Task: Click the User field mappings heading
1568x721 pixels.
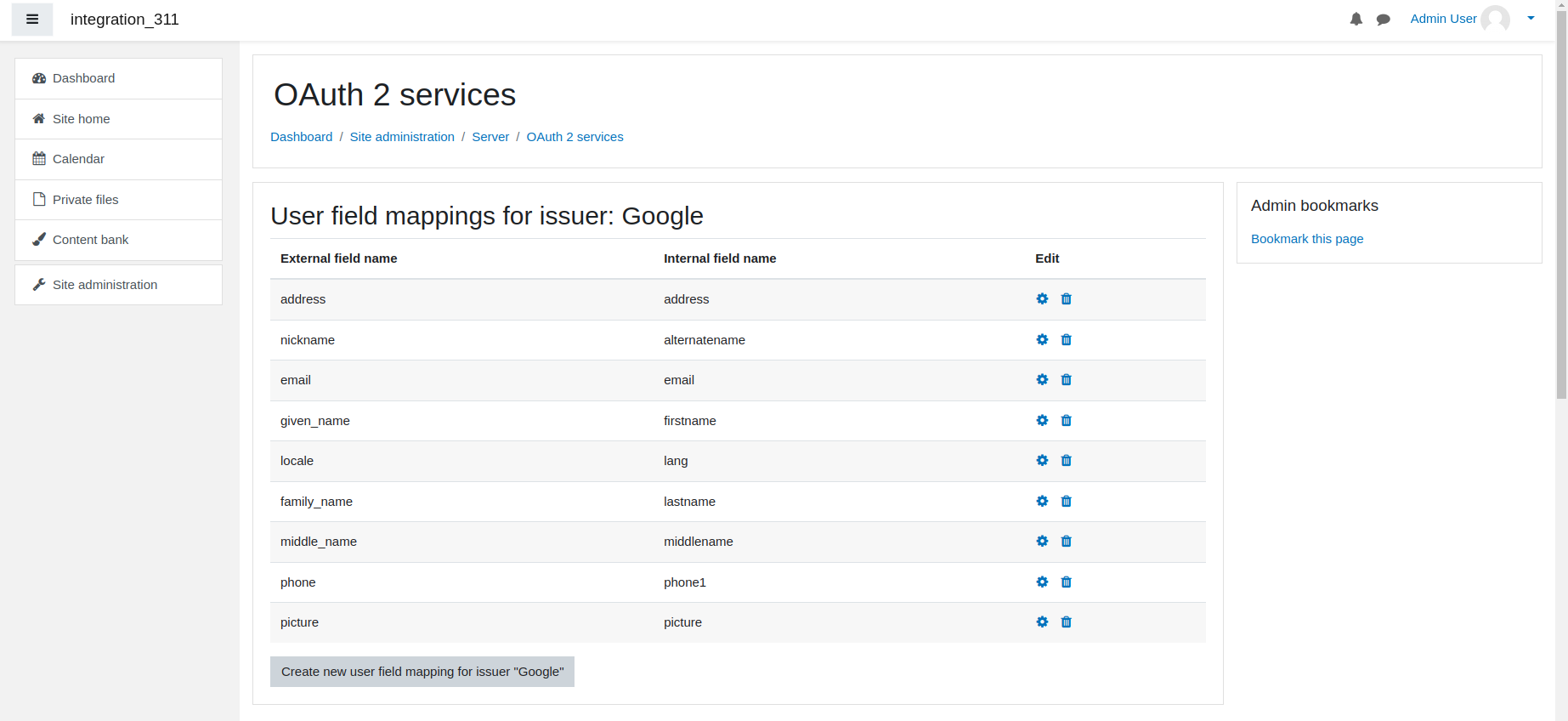Action: 487,216
